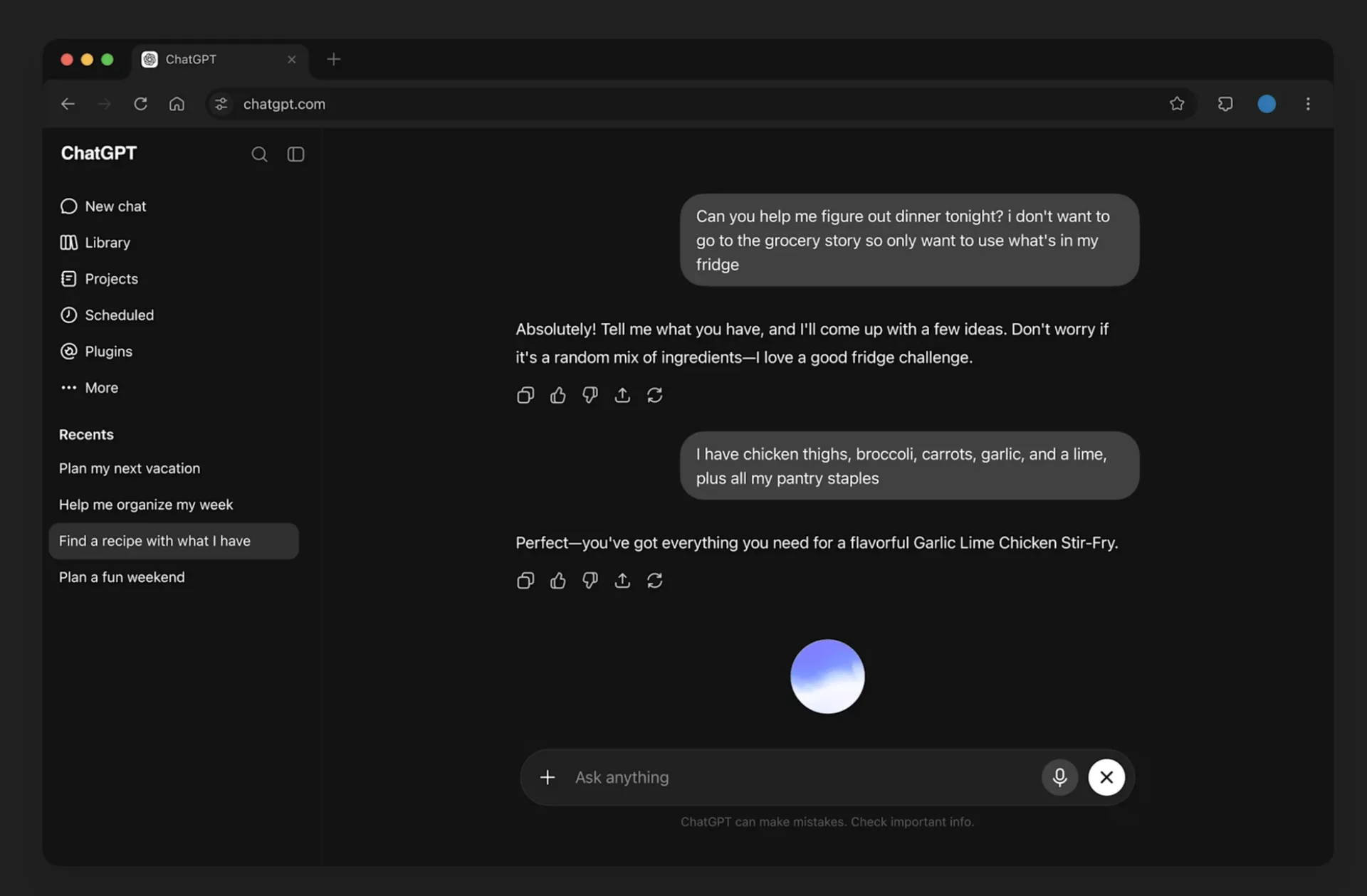The image size is (1367, 896).
Task: Open 'Help me organize my week' chat
Action: [146, 505]
